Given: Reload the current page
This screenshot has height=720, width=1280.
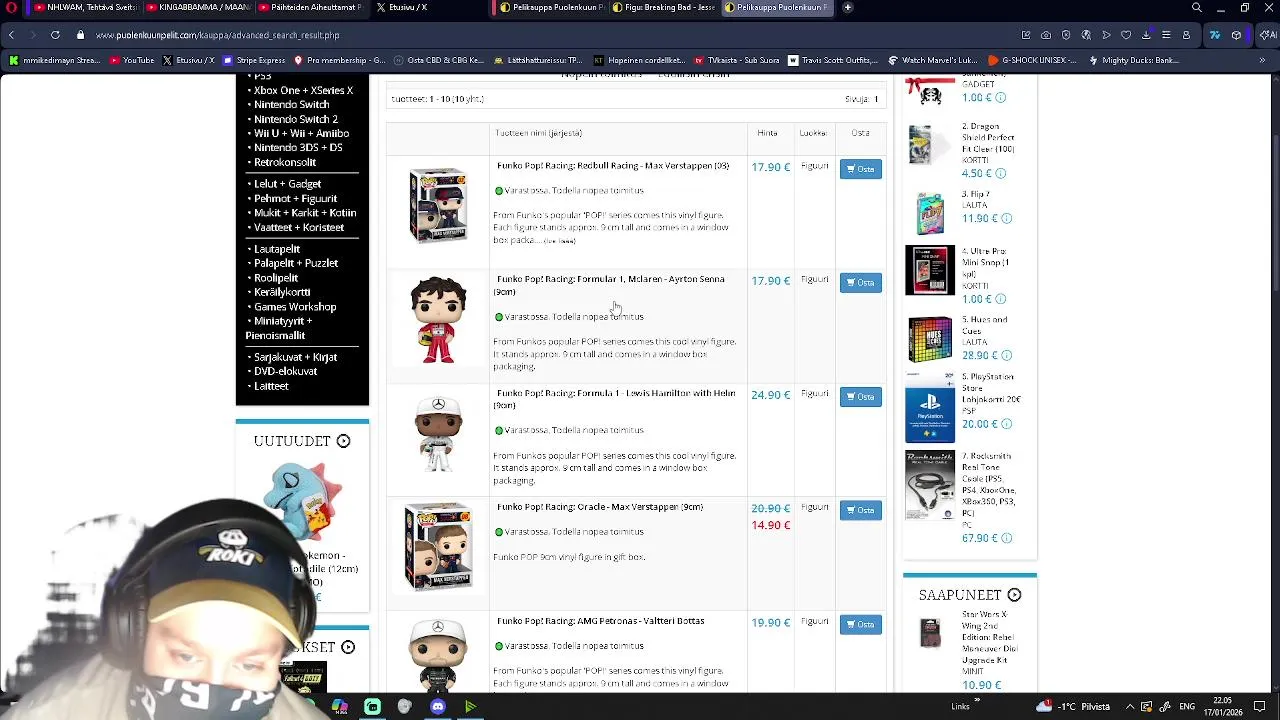Looking at the screenshot, I should 55,35.
